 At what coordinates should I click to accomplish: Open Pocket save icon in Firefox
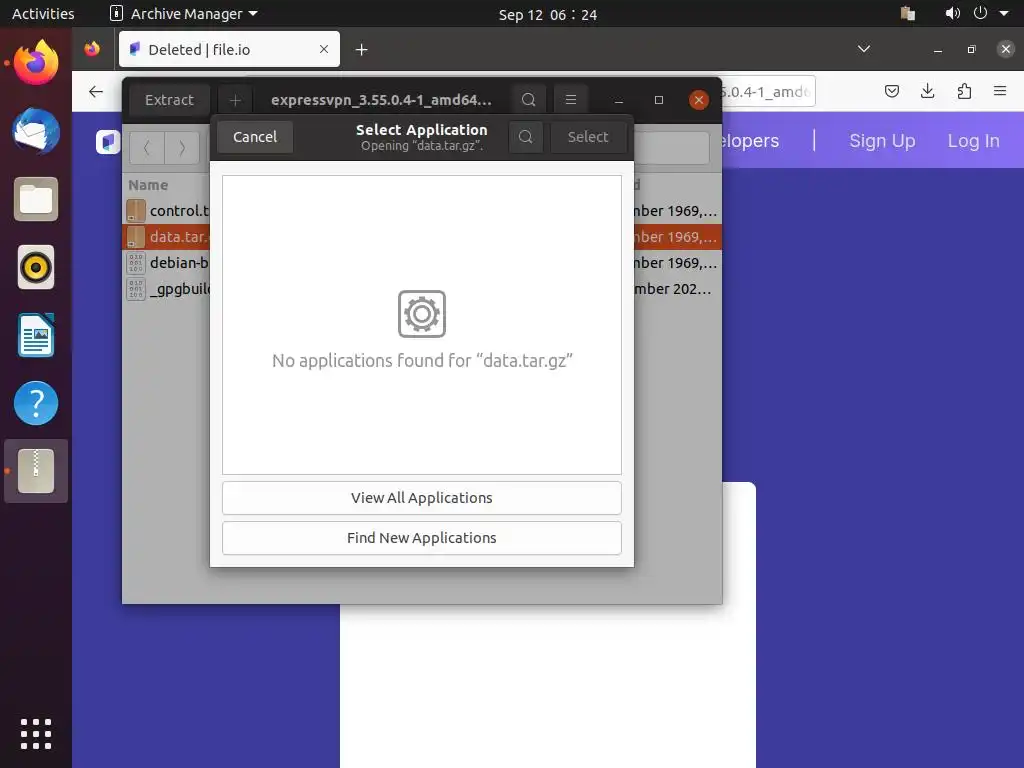[891, 91]
